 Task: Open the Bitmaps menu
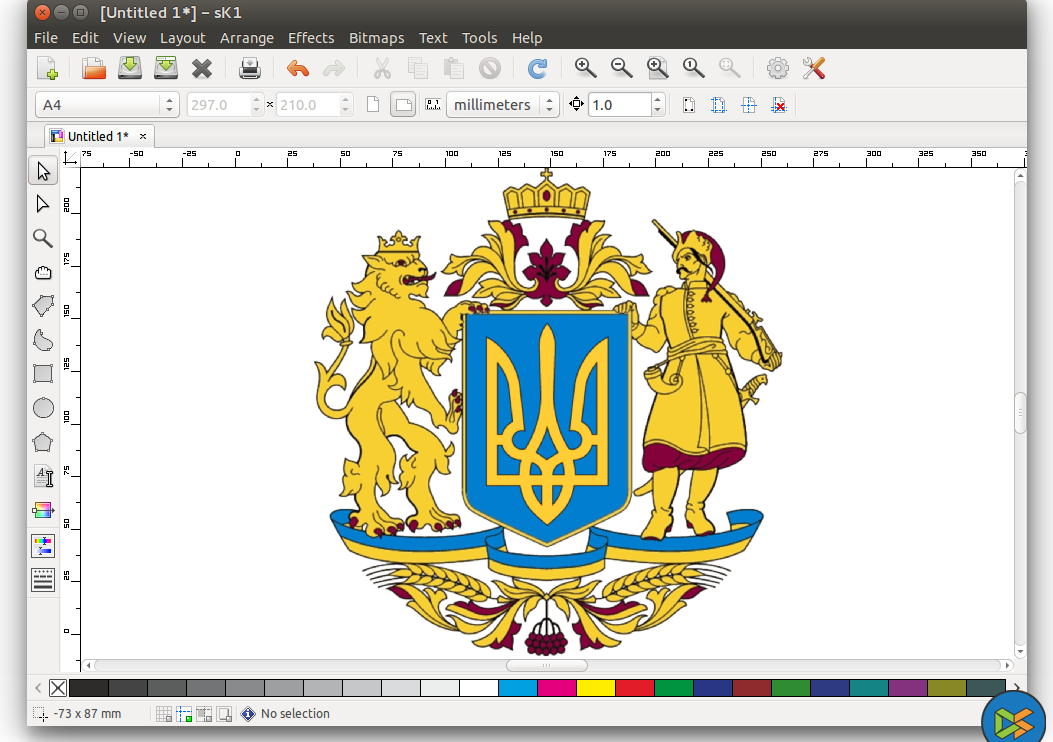coord(376,38)
